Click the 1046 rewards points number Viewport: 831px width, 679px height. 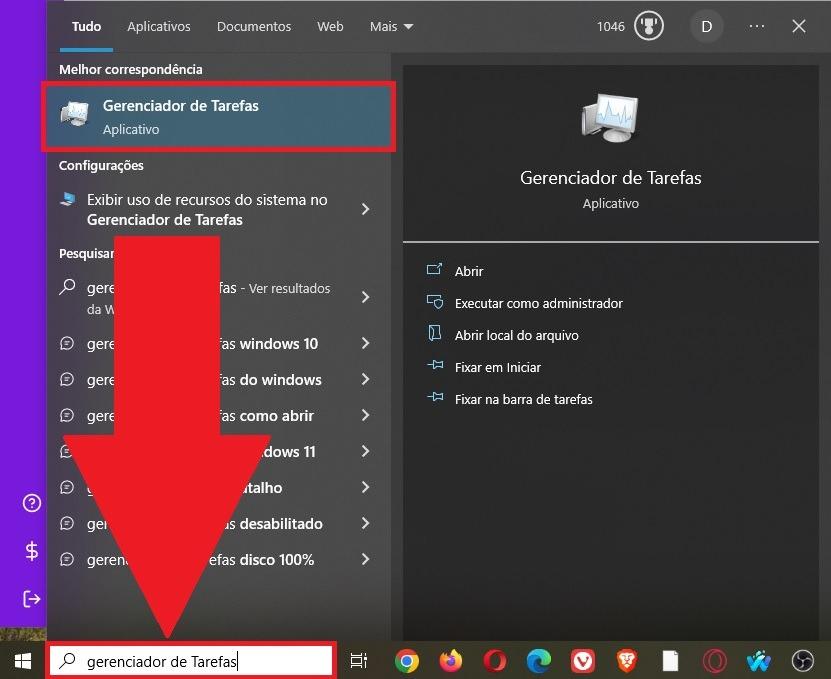(611, 27)
